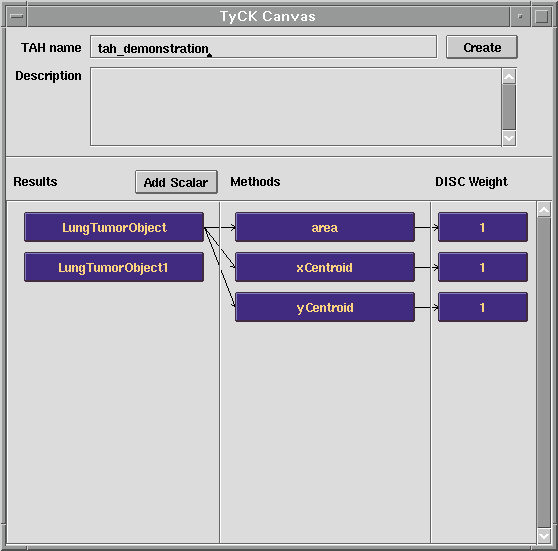This screenshot has width=558, height=551.
Task: Click the canvas scrollbar up arrow
Action: (544, 210)
